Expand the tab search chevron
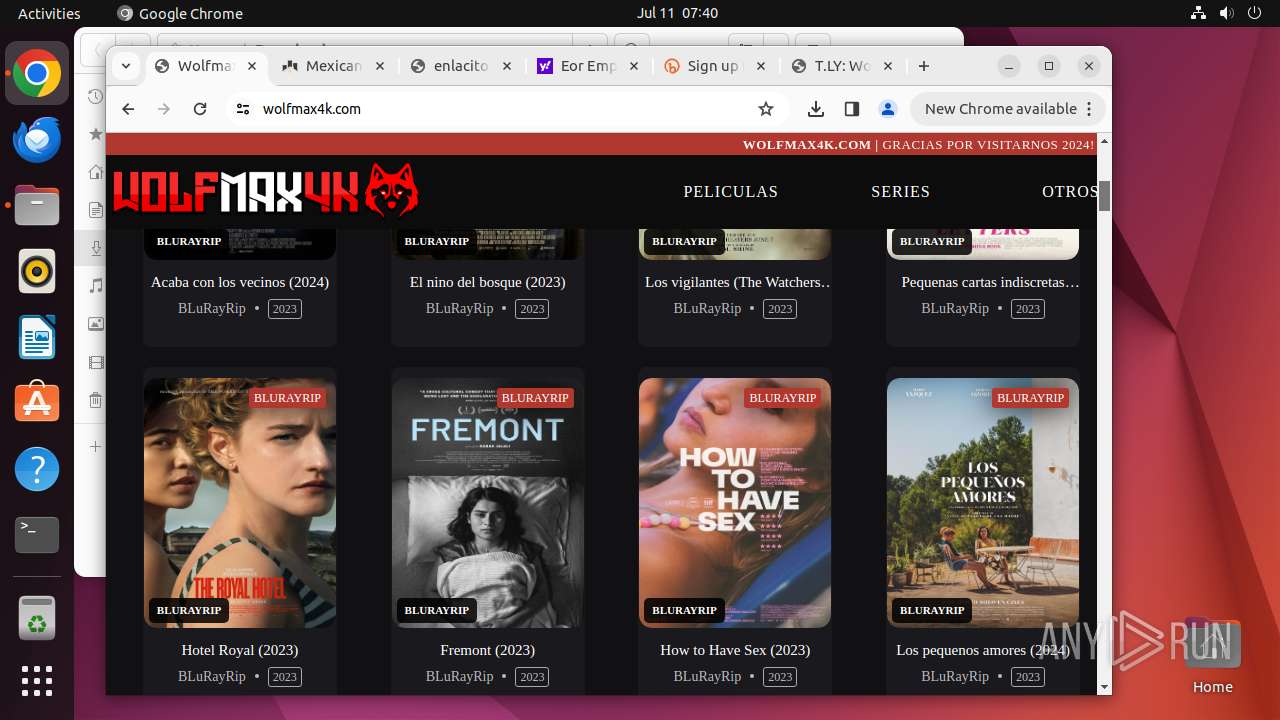This screenshot has width=1280, height=720. pos(126,66)
